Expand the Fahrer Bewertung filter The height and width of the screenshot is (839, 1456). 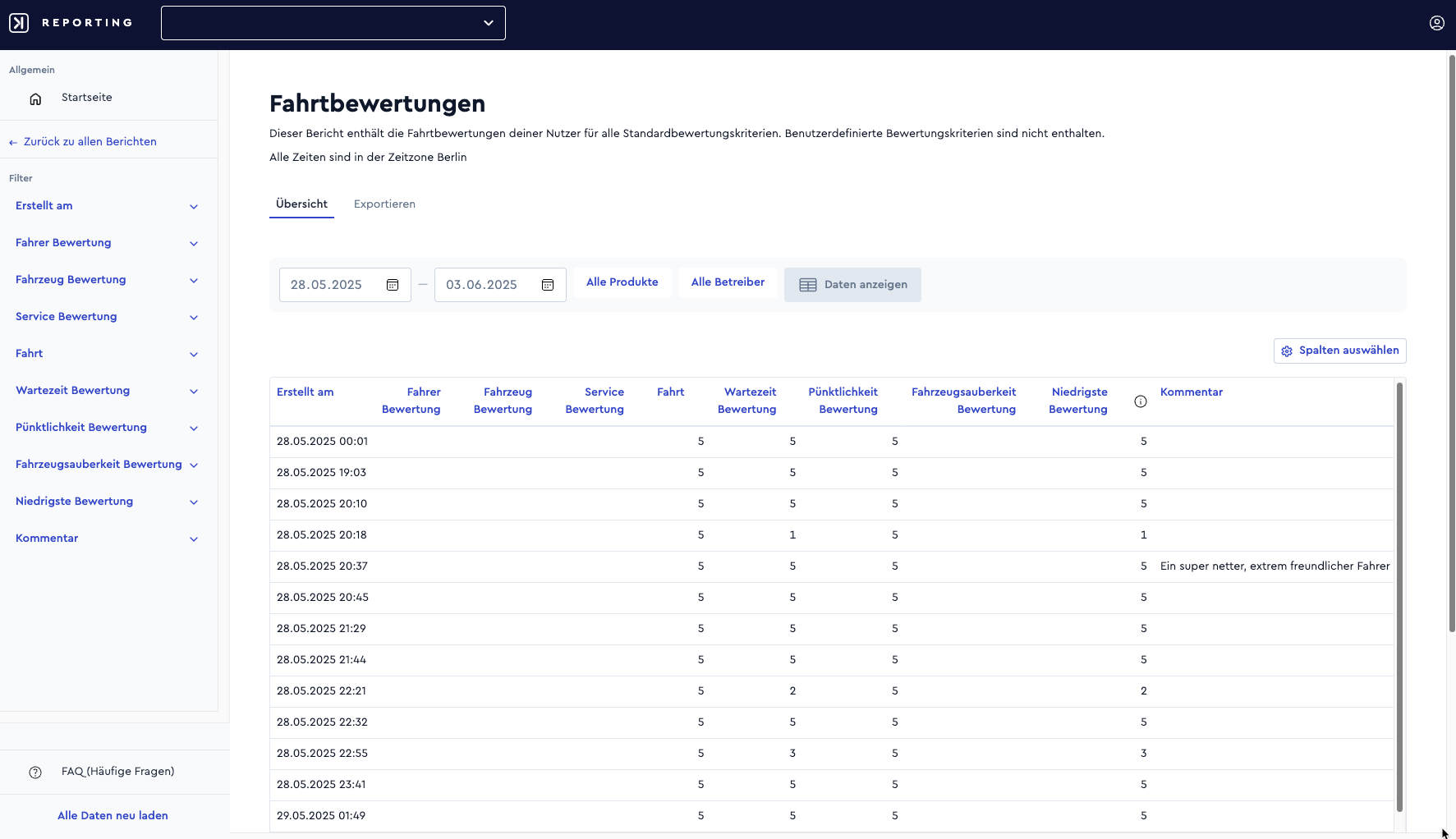coord(107,243)
